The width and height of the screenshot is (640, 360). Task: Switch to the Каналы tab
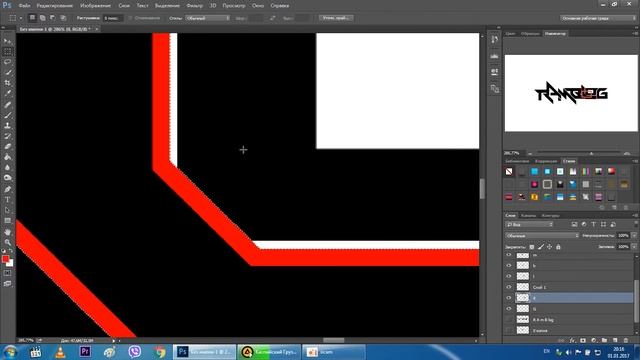[528, 216]
